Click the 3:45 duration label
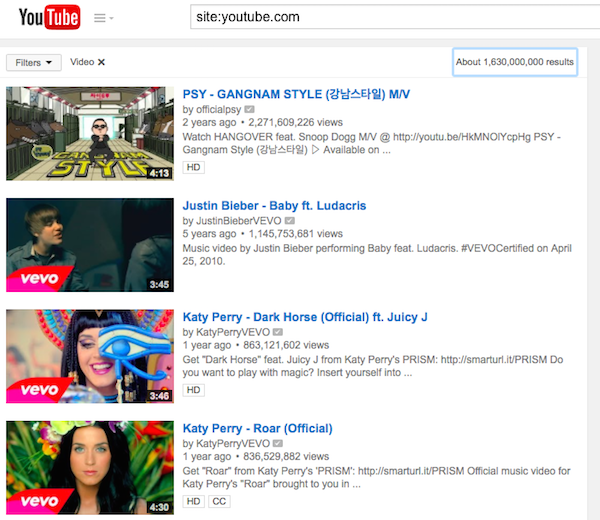Screen dimensions: 600x520 pos(159,285)
